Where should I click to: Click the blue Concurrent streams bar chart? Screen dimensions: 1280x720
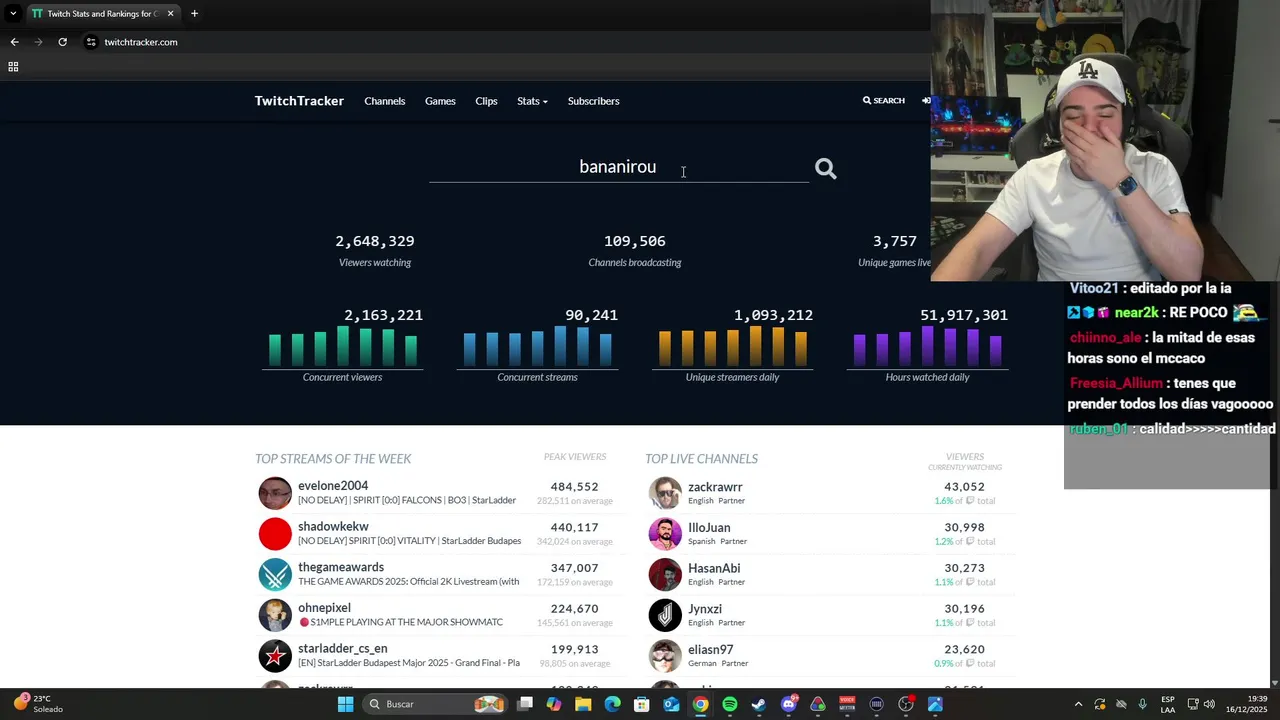[538, 346]
